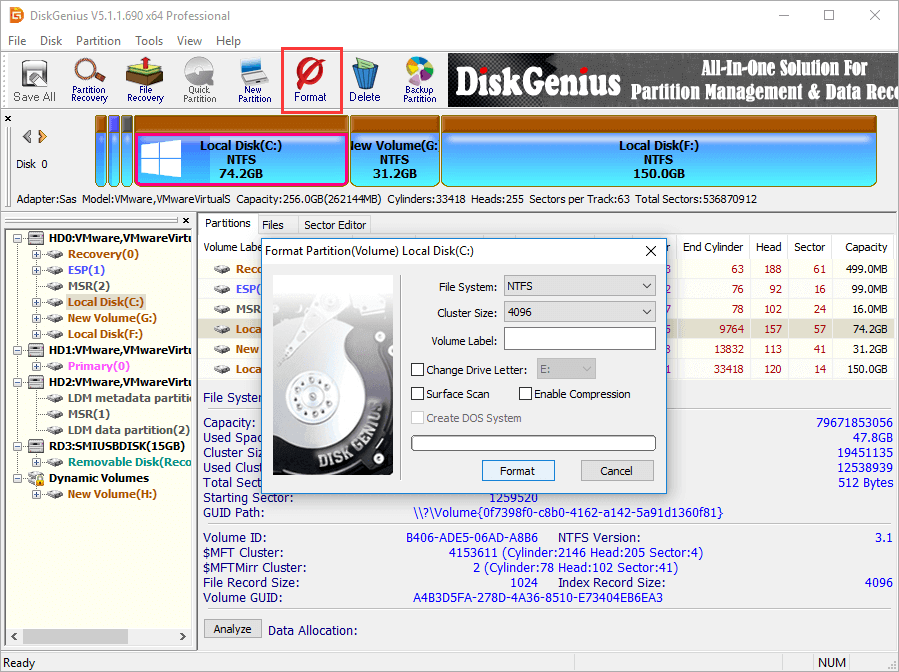Screen dimensions: 899x672
Task: Open the Tools menu
Action: click(x=149, y=41)
